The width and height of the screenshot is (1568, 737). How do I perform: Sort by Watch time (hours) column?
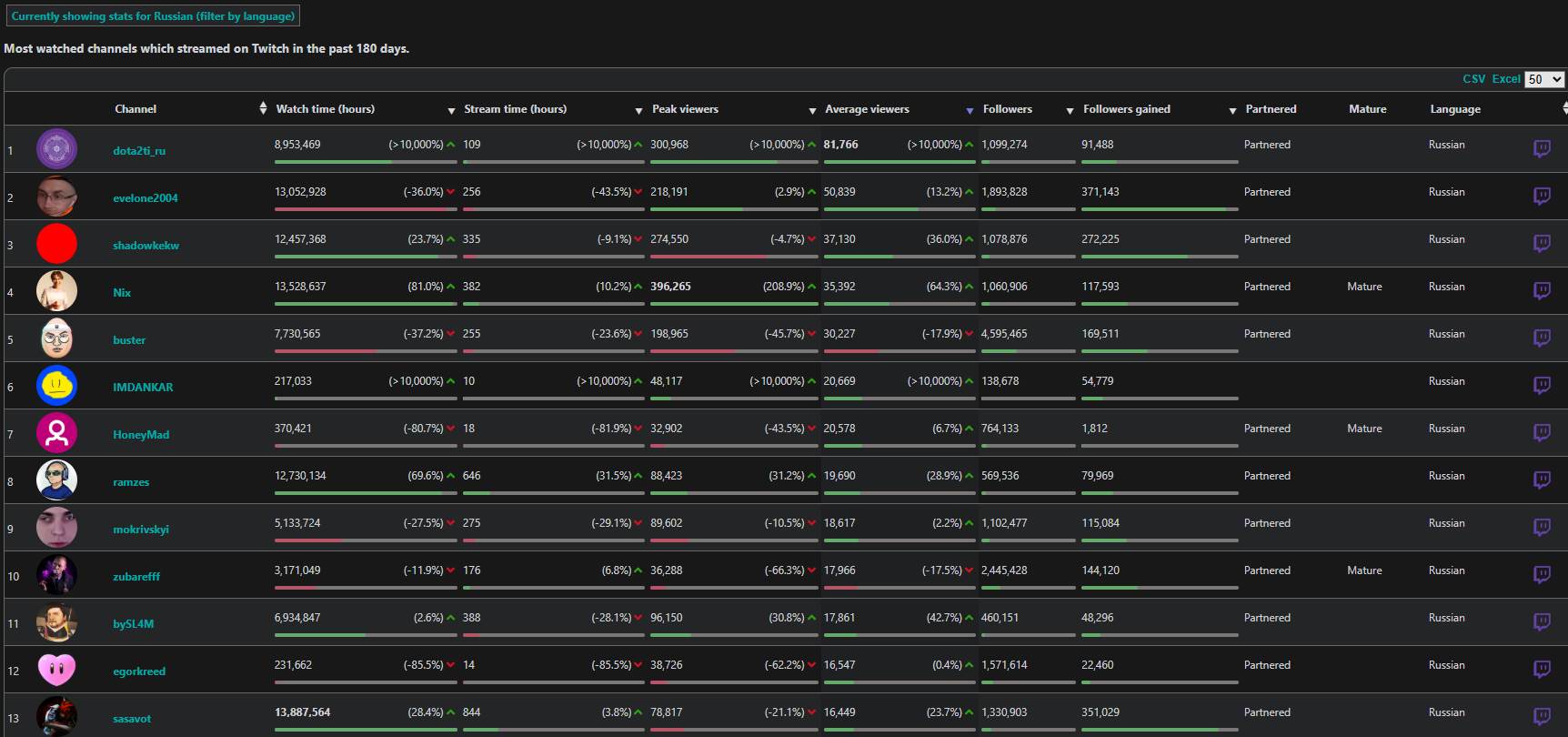pyautogui.click(x=326, y=109)
